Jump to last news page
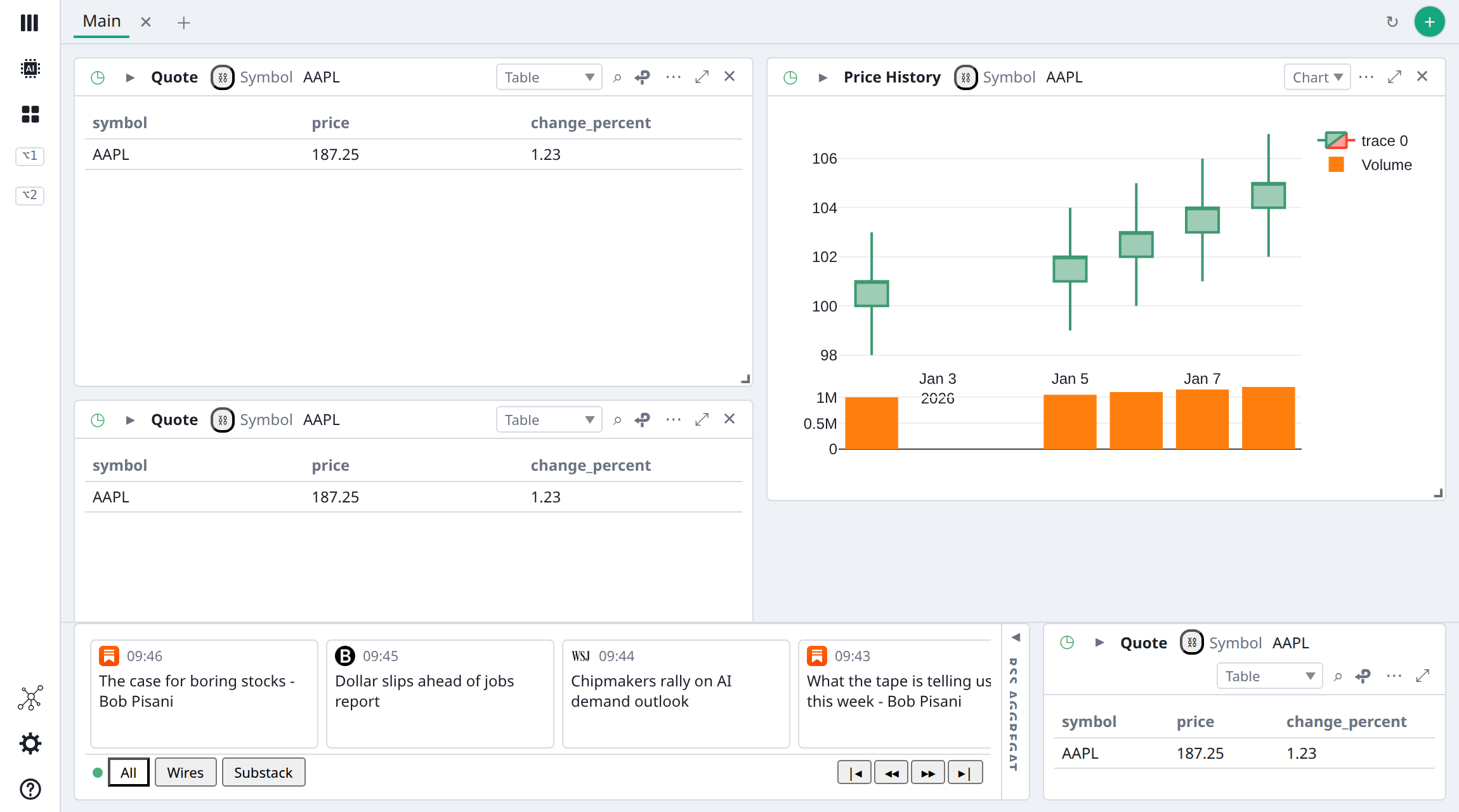The image size is (1459, 812). tap(965, 773)
